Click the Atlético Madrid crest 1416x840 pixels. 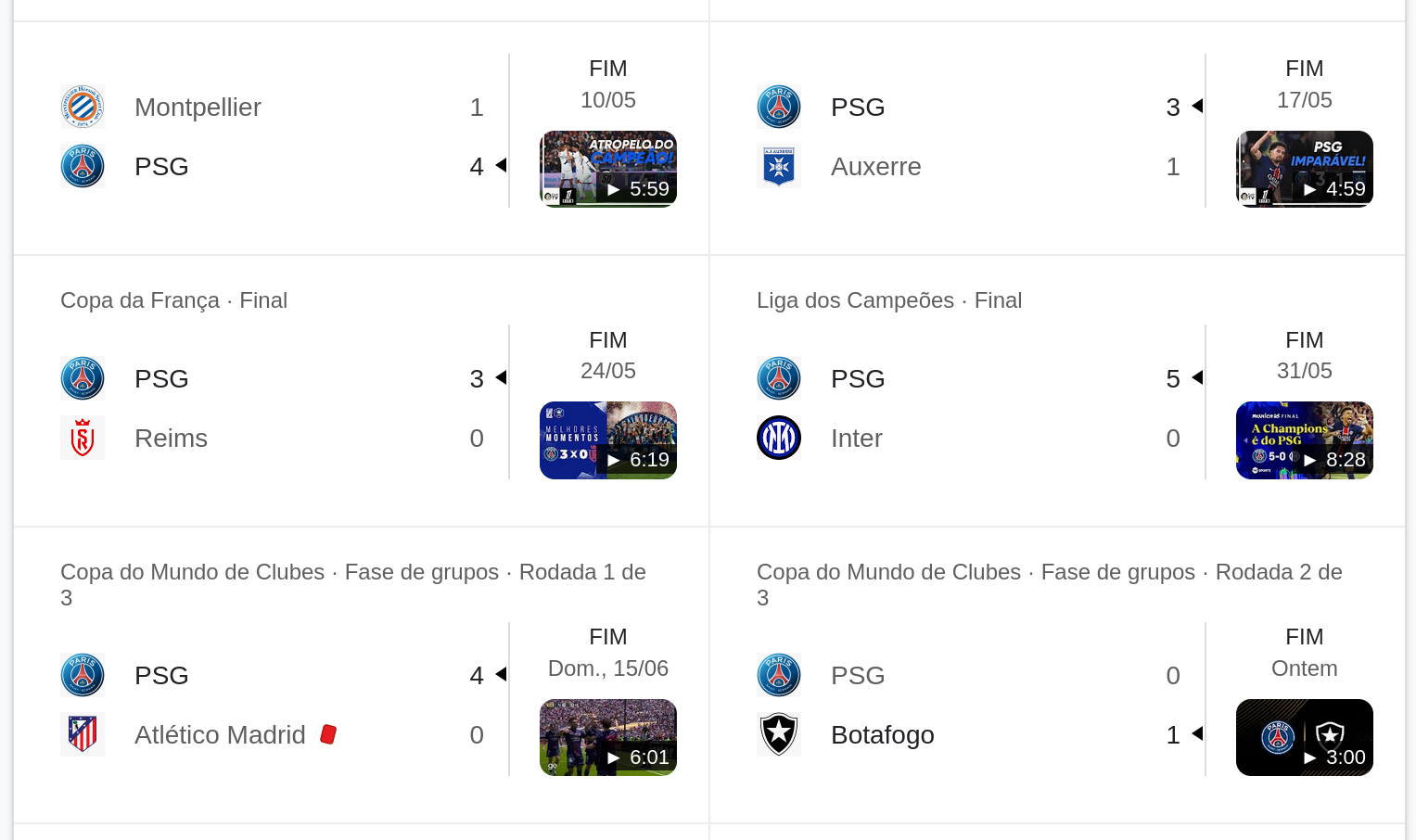click(x=83, y=734)
